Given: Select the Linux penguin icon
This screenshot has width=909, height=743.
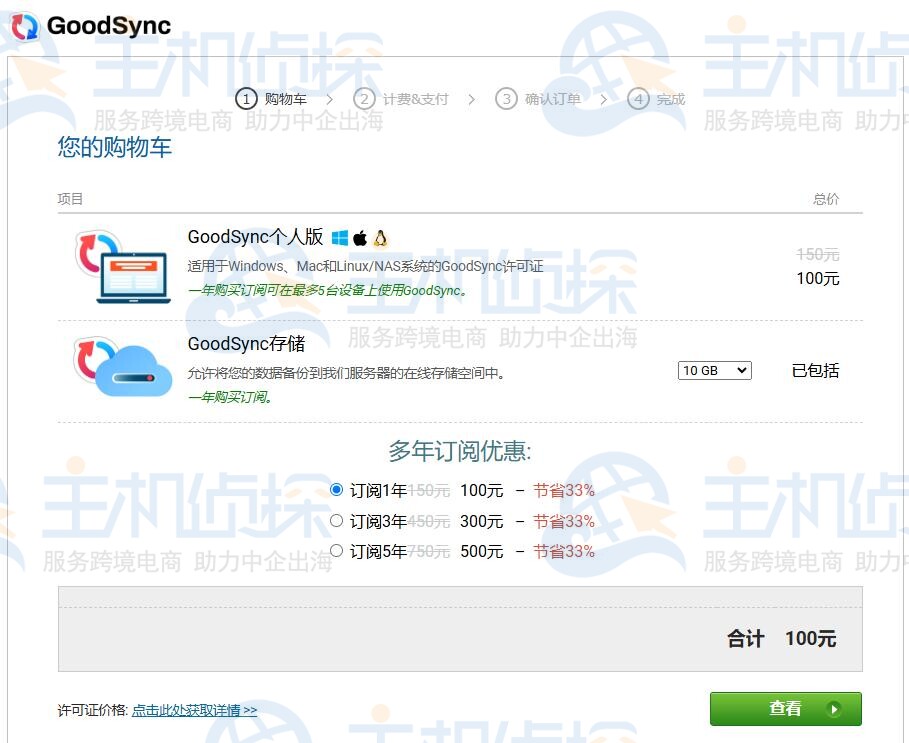Looking at the screenshot, I should tap(380, 237).
